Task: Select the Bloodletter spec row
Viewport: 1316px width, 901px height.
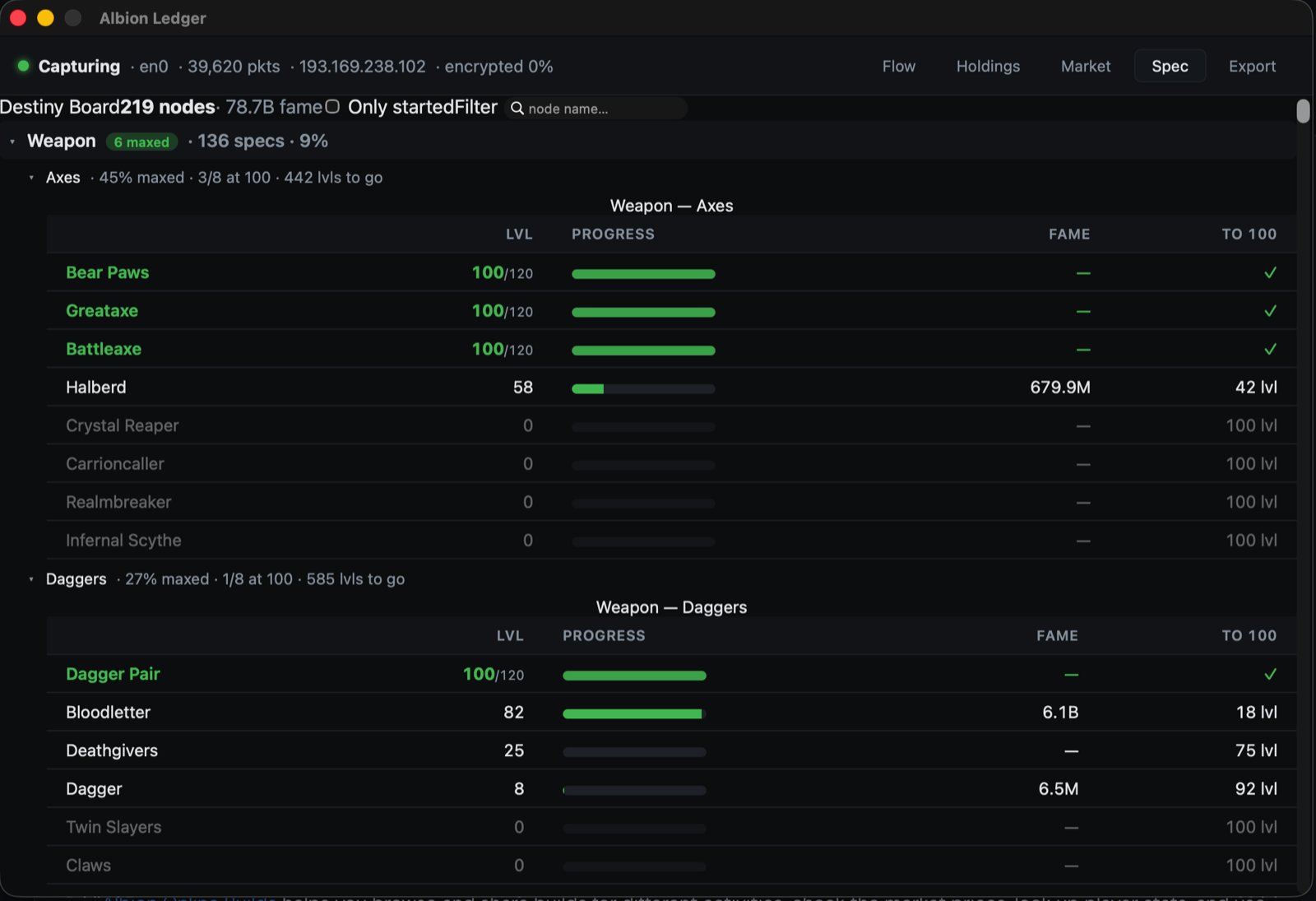Action: (x=671, y=712)
